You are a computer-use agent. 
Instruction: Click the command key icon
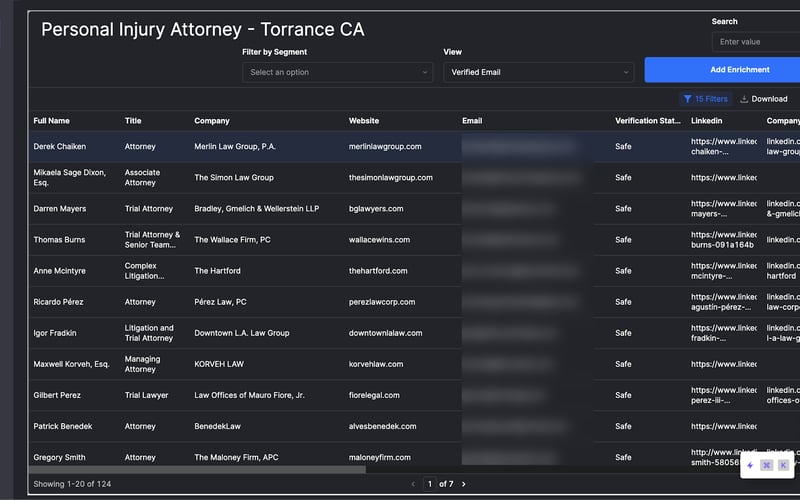(x=767, y=465)
